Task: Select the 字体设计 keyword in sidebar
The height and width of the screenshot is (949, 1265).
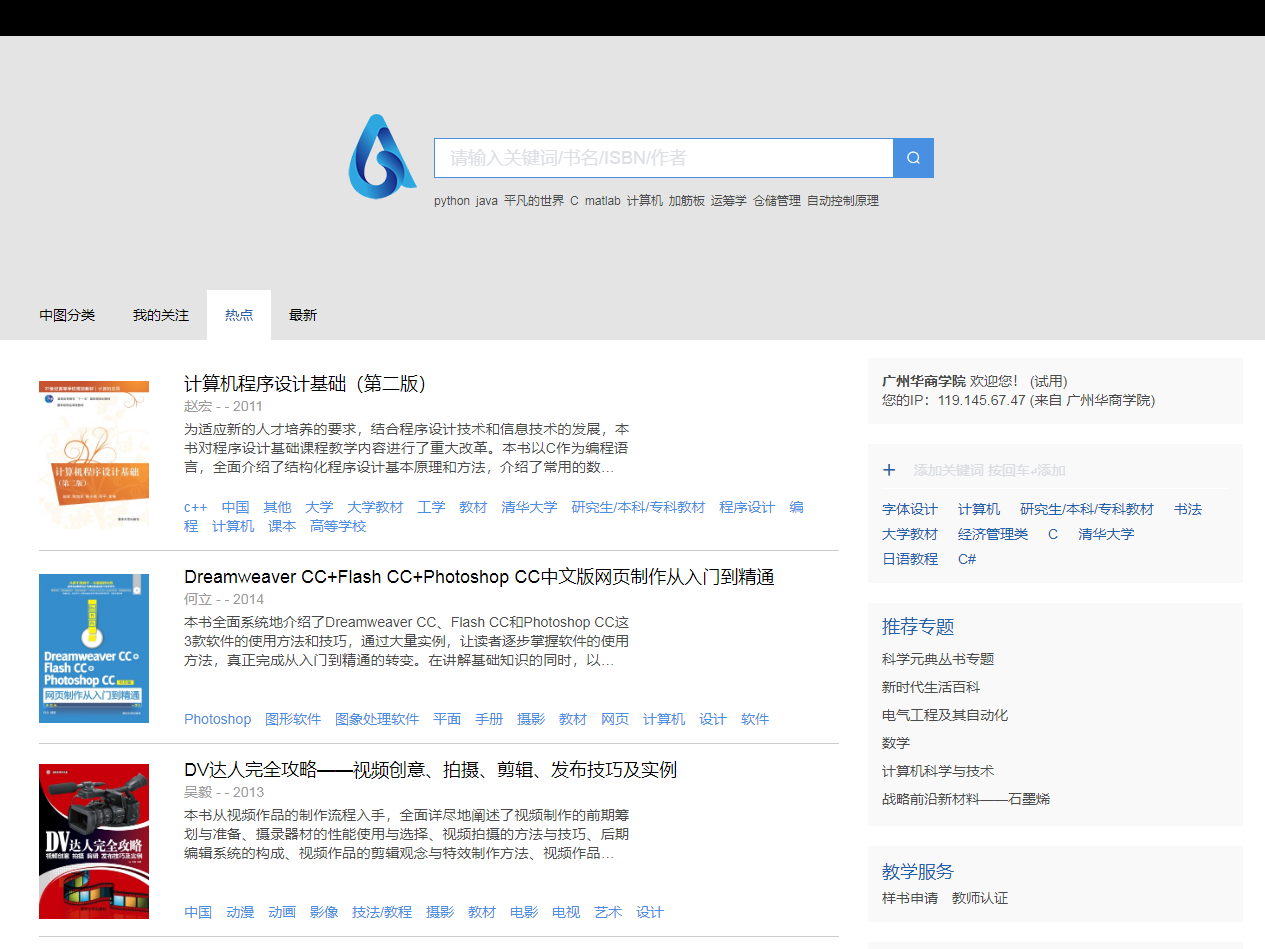Action: point(910,509)
